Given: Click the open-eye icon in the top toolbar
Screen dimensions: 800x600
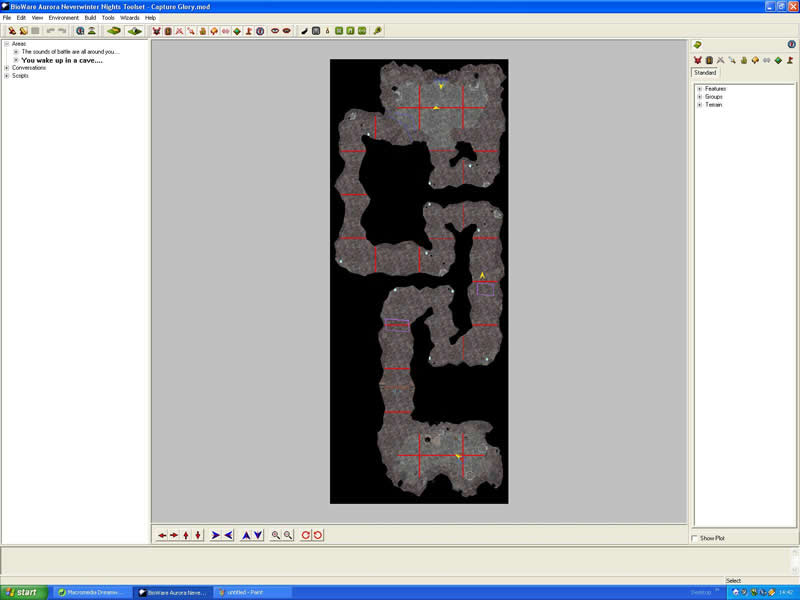Looking at the screenshot, I should [x=275, y=31].
